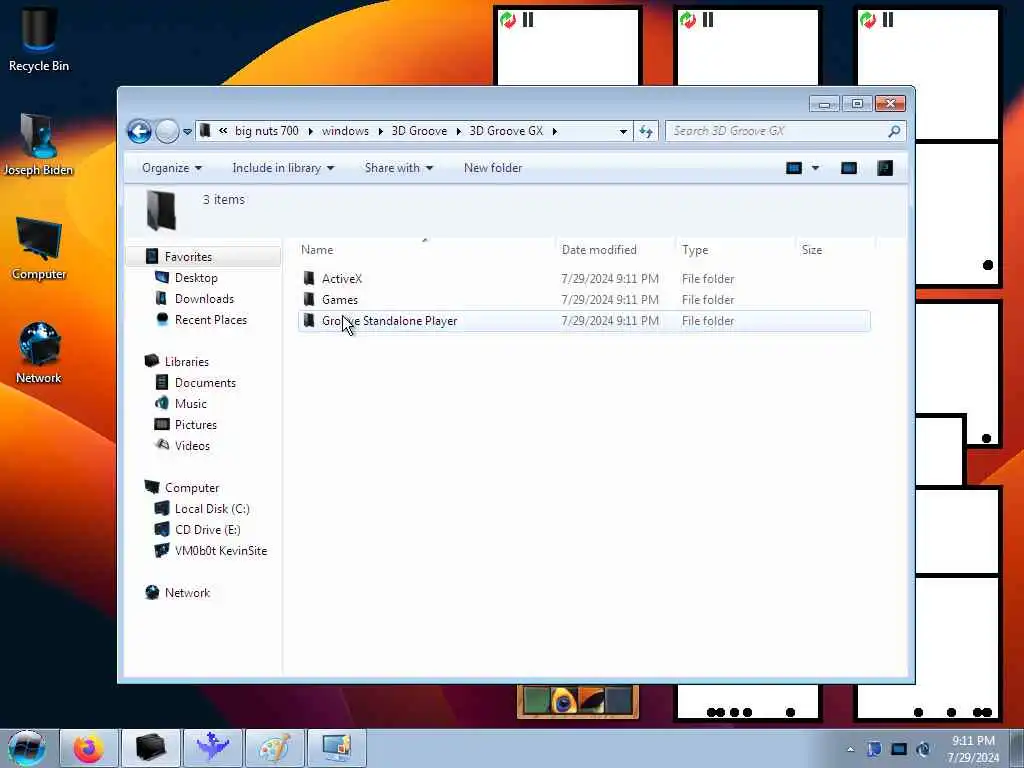Expand the arrow after 'windows' breadcrumb
Screen dimensions: 1024x768
pyautogui.click(x=380, y=131)
